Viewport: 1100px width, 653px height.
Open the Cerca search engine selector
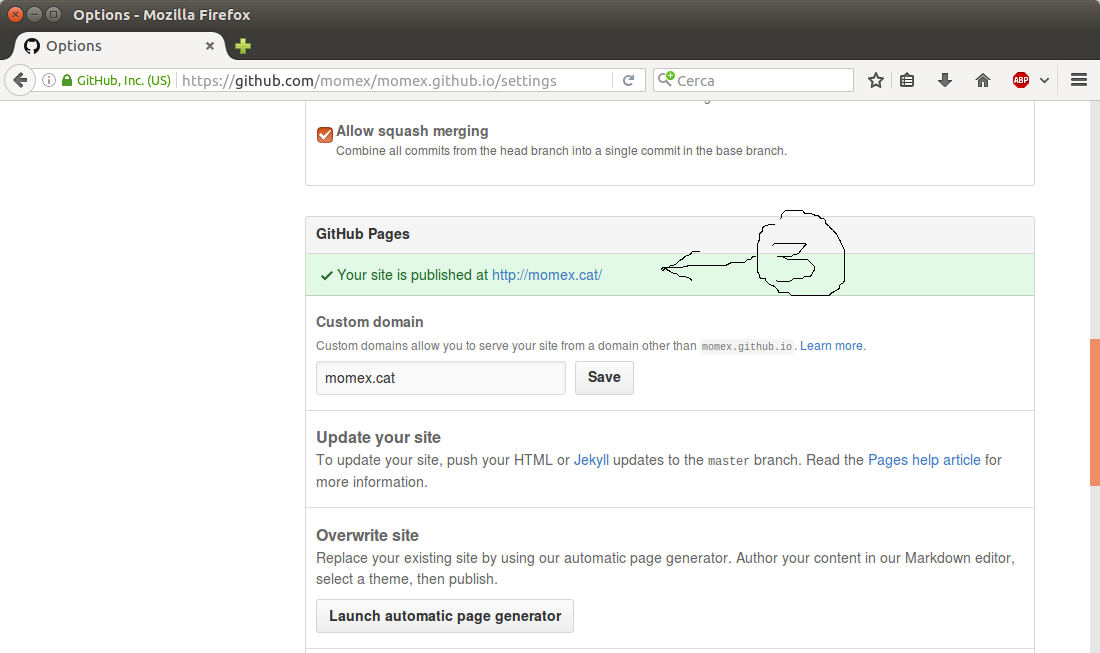coord(668,79)
